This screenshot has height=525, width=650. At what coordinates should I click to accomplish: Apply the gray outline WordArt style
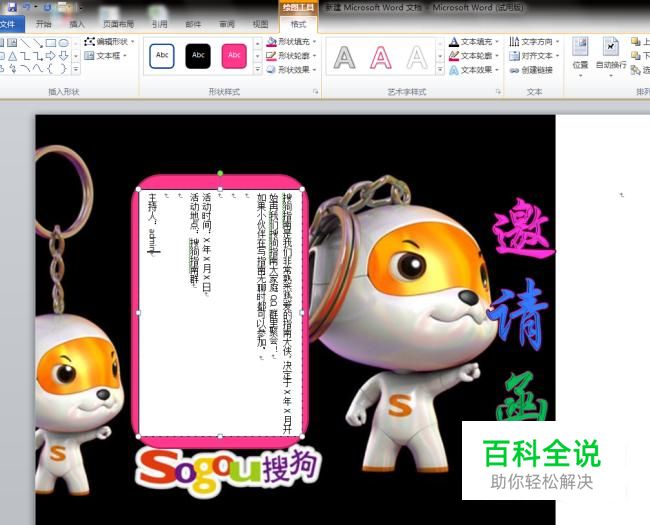click(344, 57)
